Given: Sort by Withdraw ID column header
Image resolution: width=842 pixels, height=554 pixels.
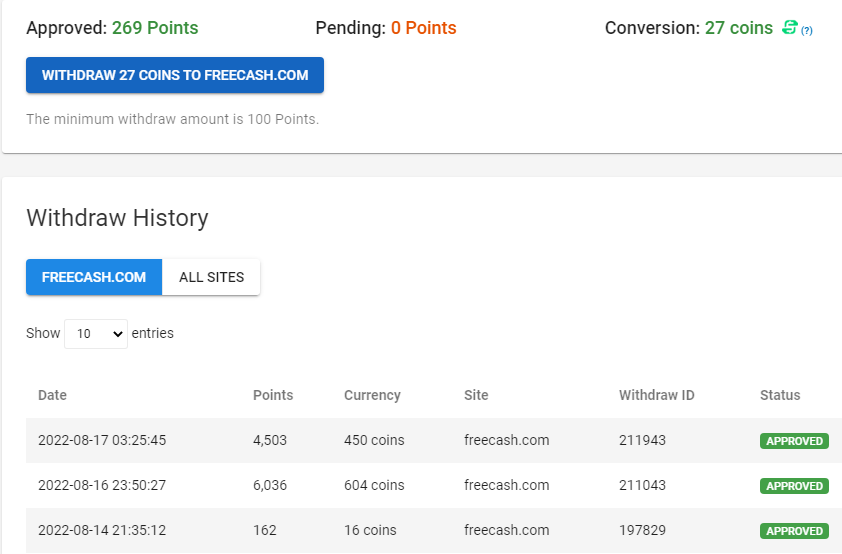Looking at the screenshot, I should pyautogui.click(x=656, y=395).
